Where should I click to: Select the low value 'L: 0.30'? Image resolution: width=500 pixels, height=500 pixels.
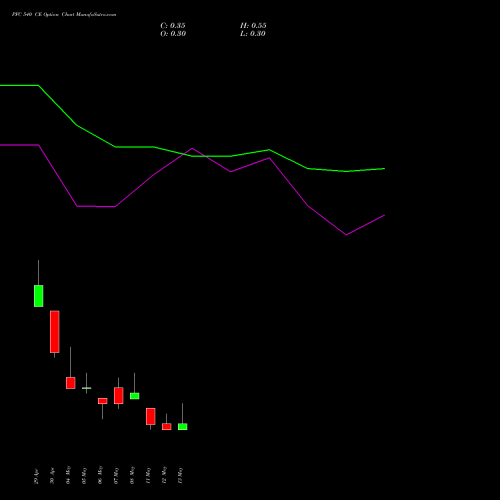253,34
